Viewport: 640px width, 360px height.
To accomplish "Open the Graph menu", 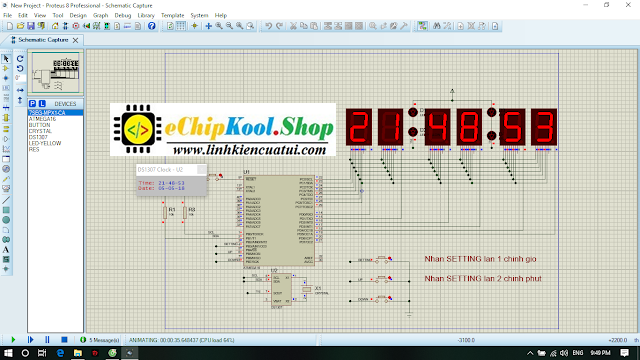I will click(100, 15).
